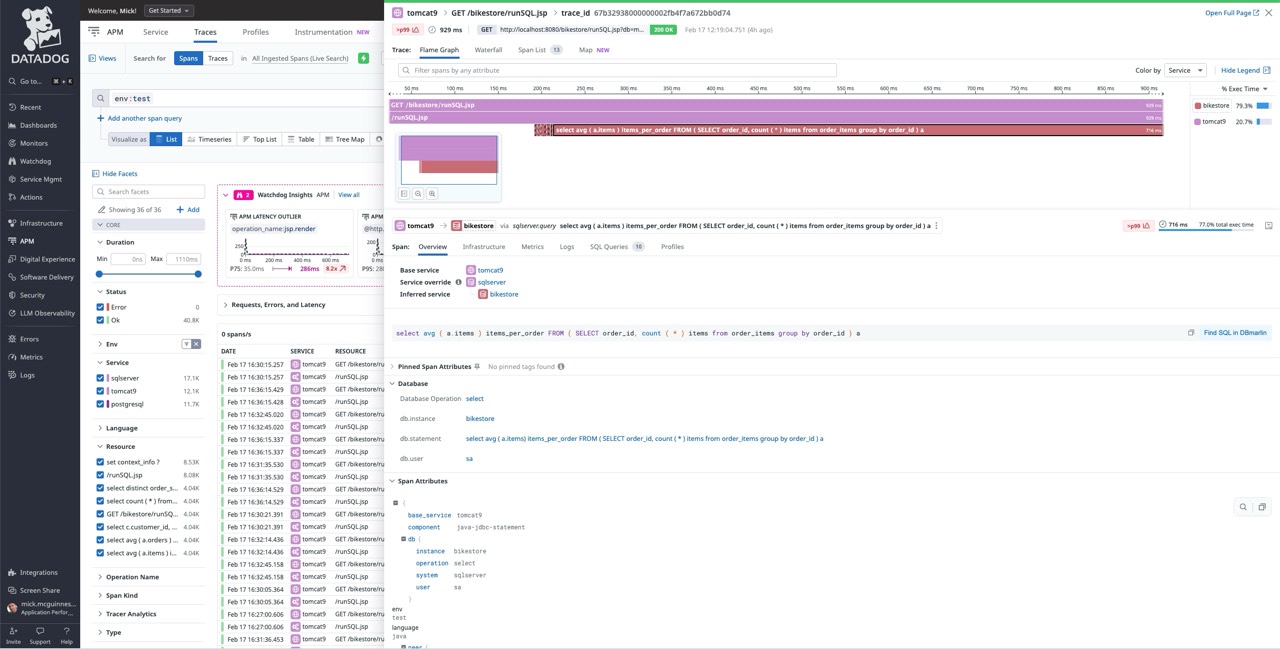Search within span attributes
This screenshot has width=1280, height=649.
[x=1243, y=507]
